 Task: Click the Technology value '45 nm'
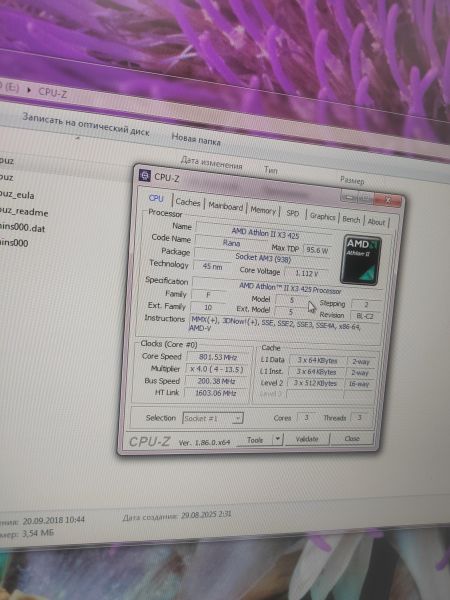(x=212, y=266)
